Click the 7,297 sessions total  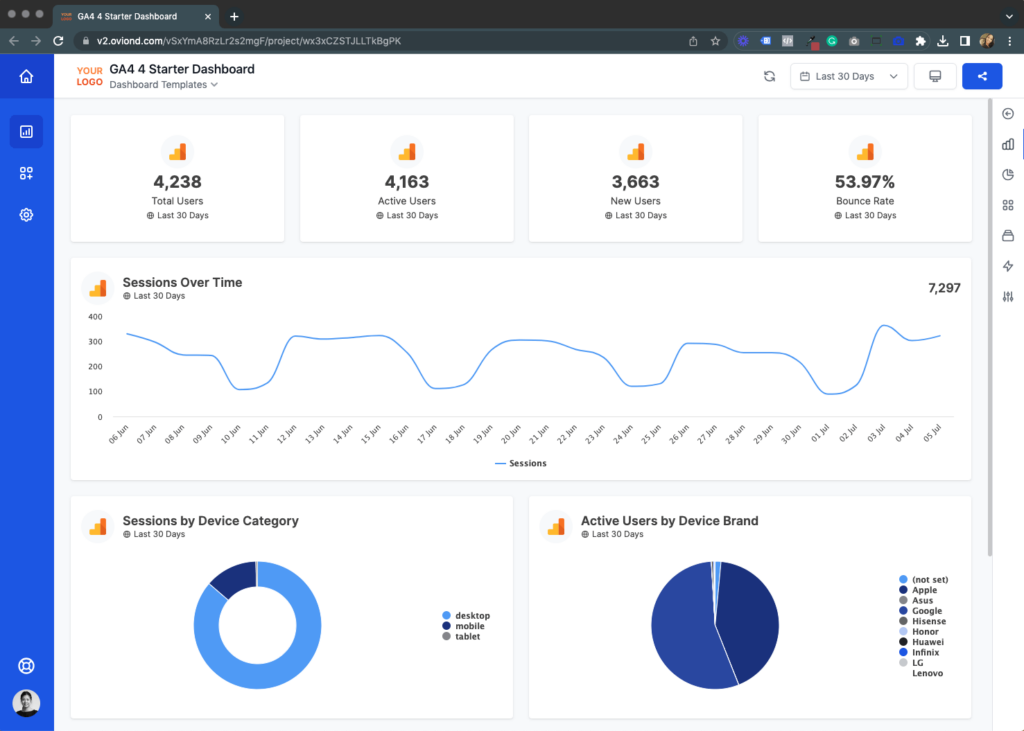944,288
